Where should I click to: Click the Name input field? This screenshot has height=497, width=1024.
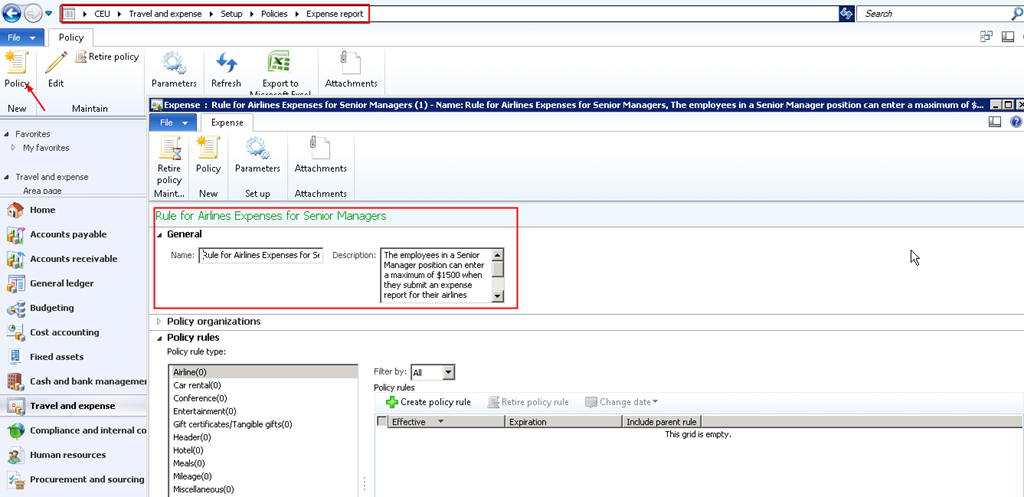[x=260, y=255]
